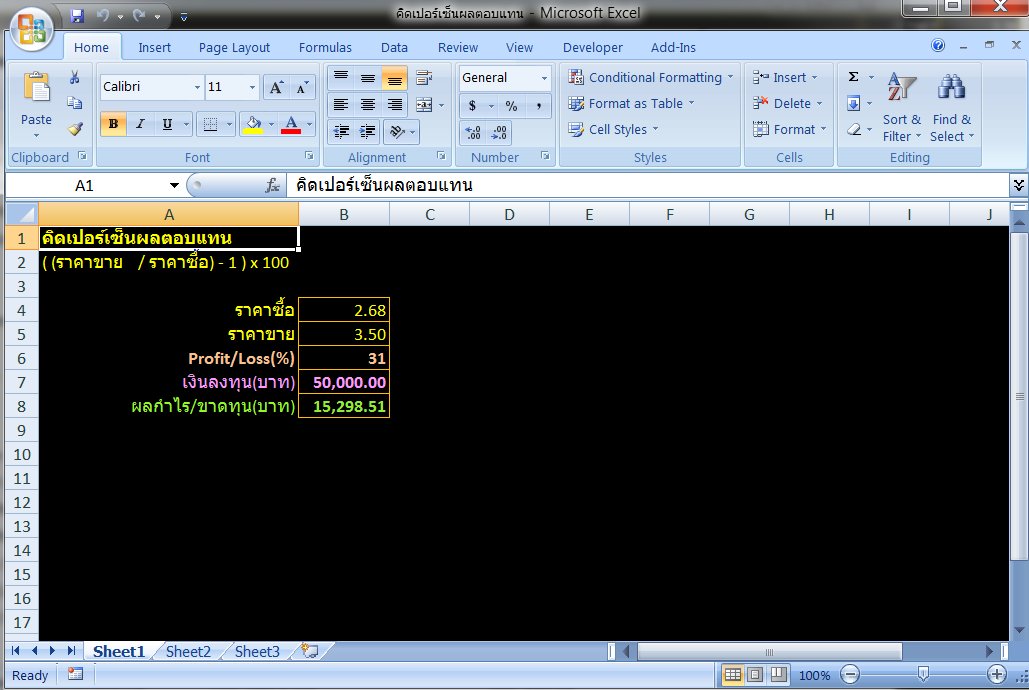
Task: Undo the last action
Action: (103, 15)
